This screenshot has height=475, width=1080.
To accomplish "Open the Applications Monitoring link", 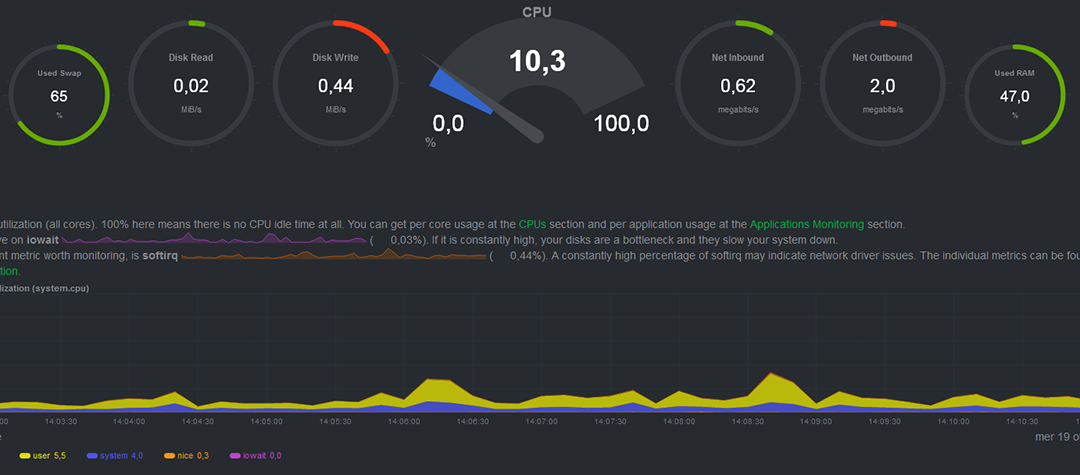I will click(807, 224).
